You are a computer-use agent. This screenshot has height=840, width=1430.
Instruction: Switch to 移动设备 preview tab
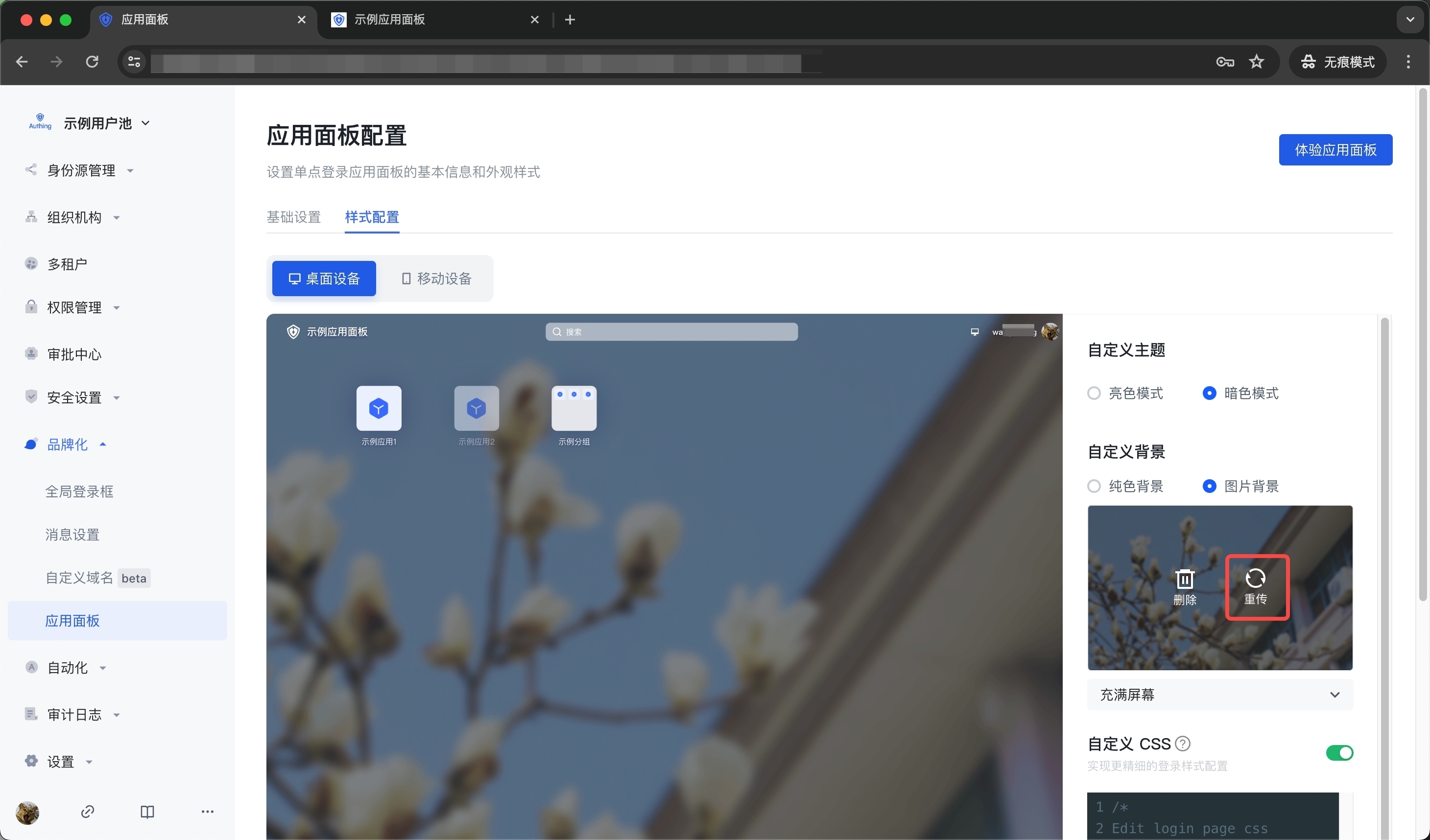436,279
